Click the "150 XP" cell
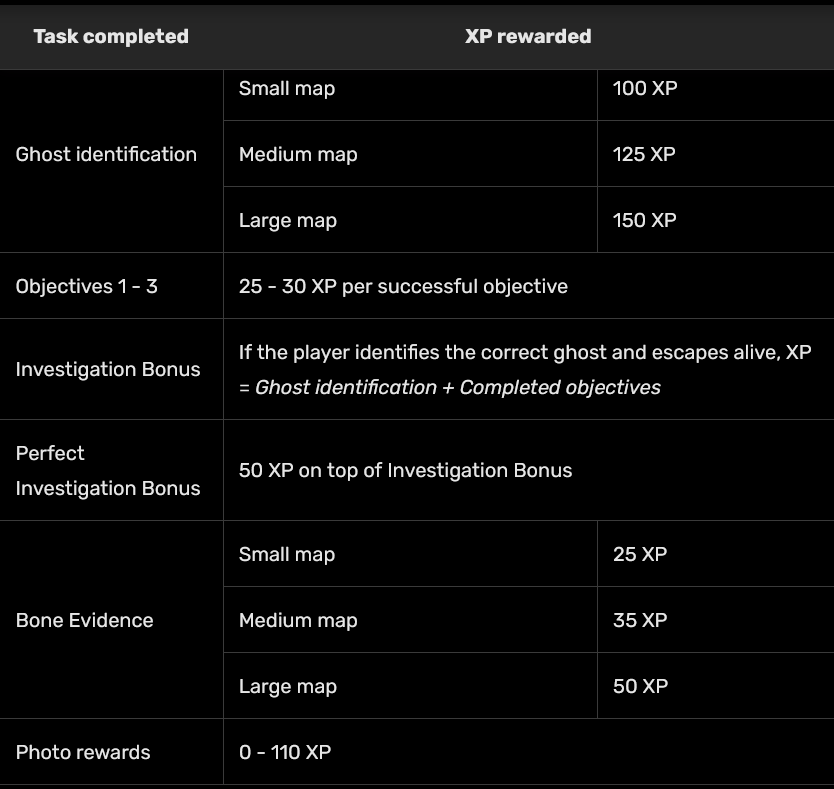 pos(644,220)
